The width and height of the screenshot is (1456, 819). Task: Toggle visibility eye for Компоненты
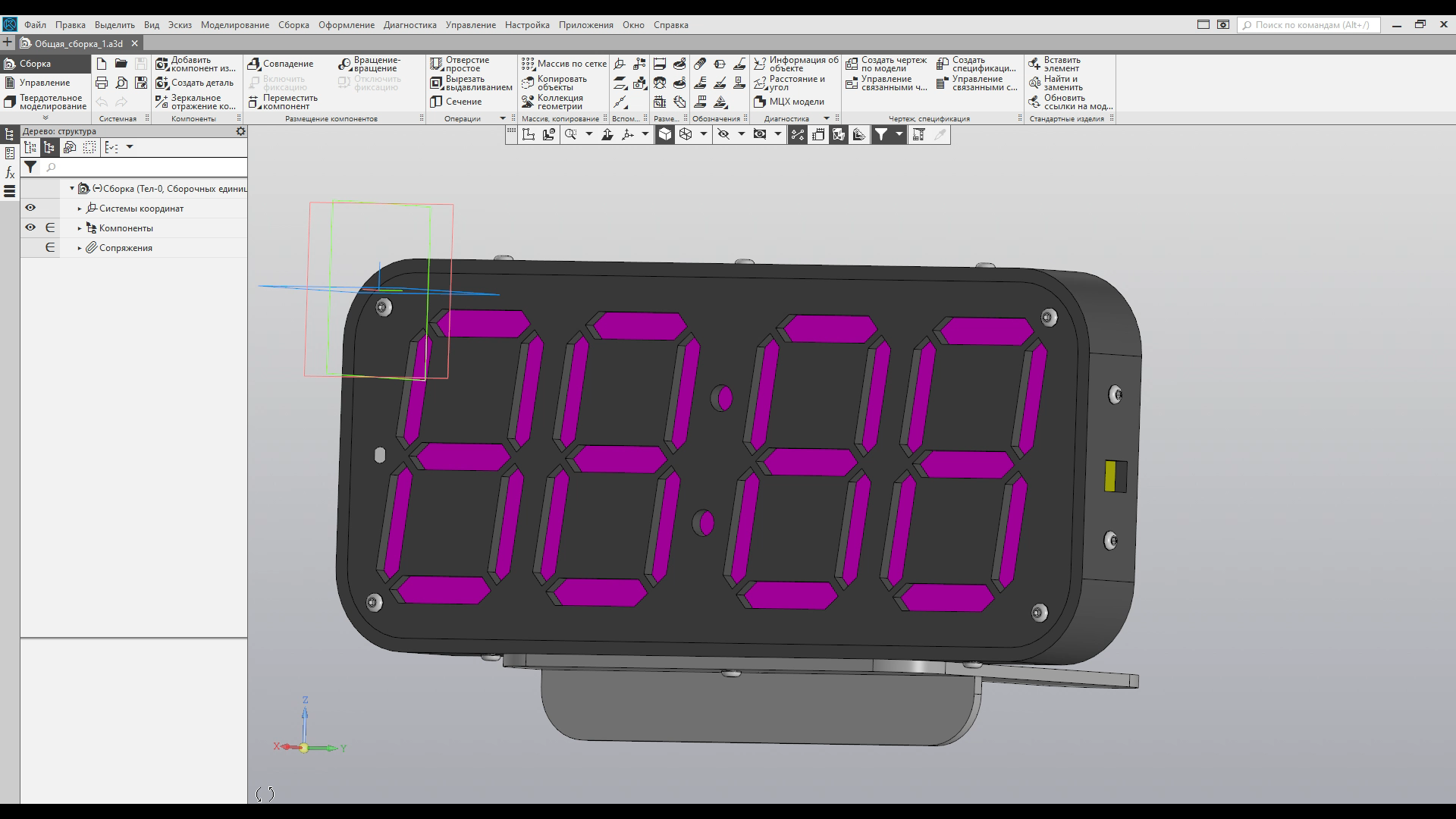30,227
